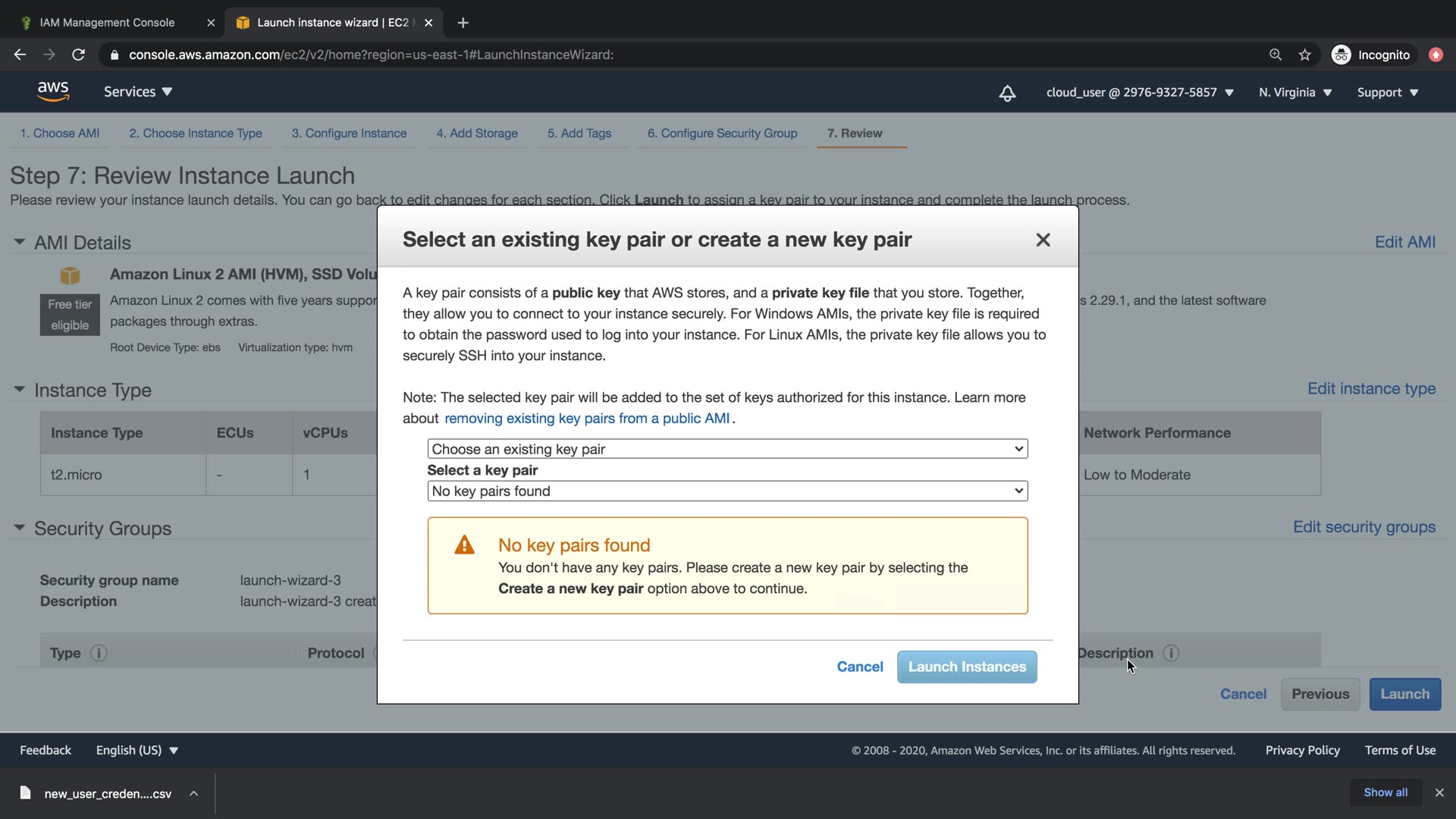This screenshot has width=1456, height=819.
Task: Open removing existing key pairs link
Action: (x=587, y=419)
